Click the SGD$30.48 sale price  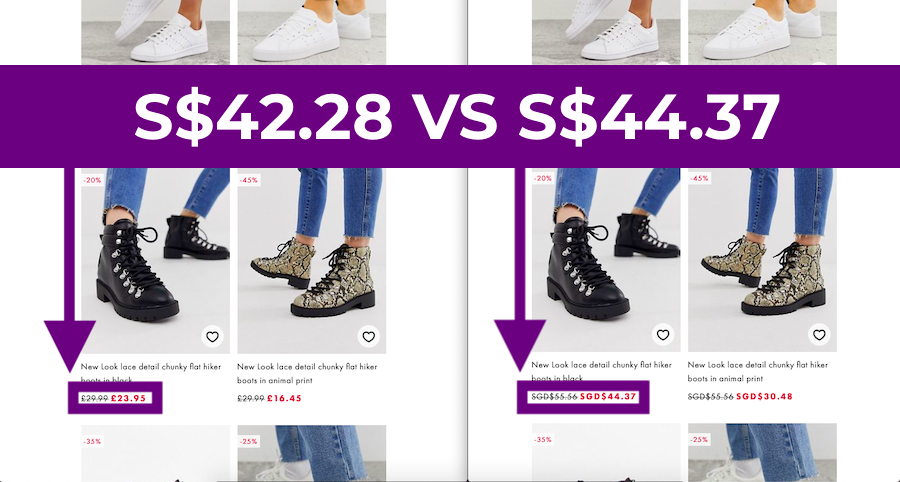tap(764, 397)
